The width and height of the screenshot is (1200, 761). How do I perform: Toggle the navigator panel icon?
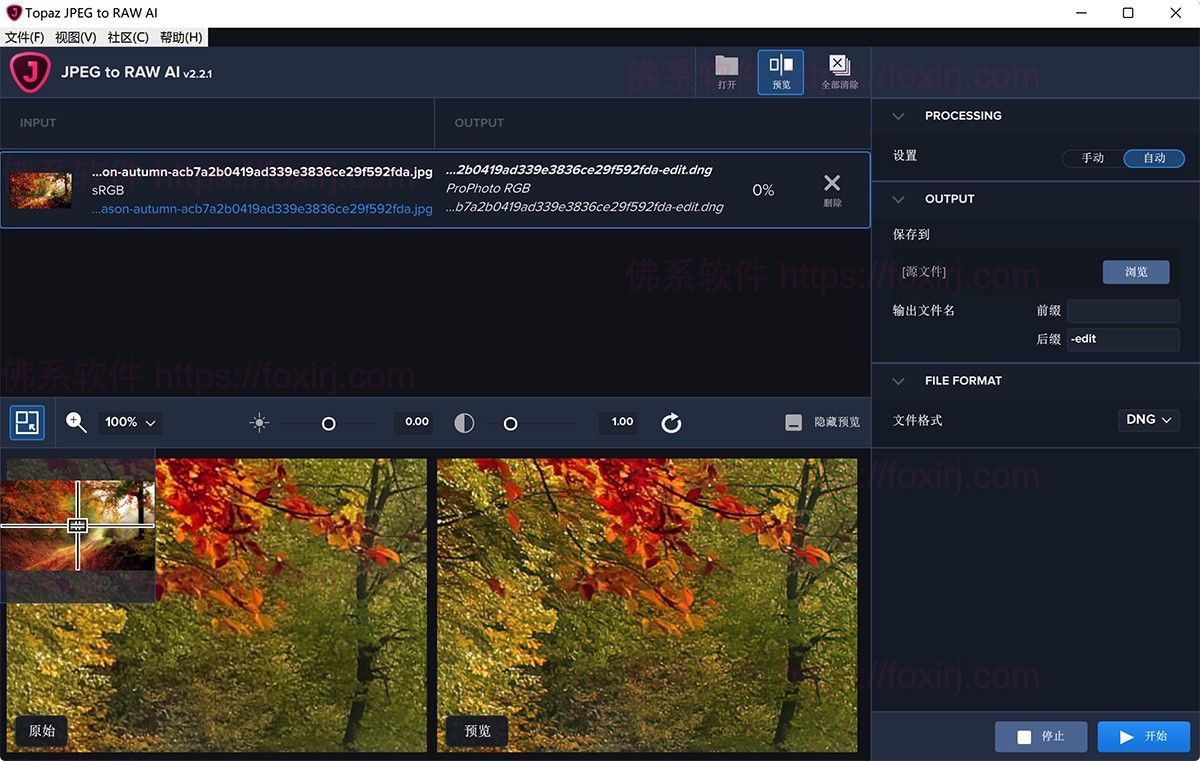27,423
